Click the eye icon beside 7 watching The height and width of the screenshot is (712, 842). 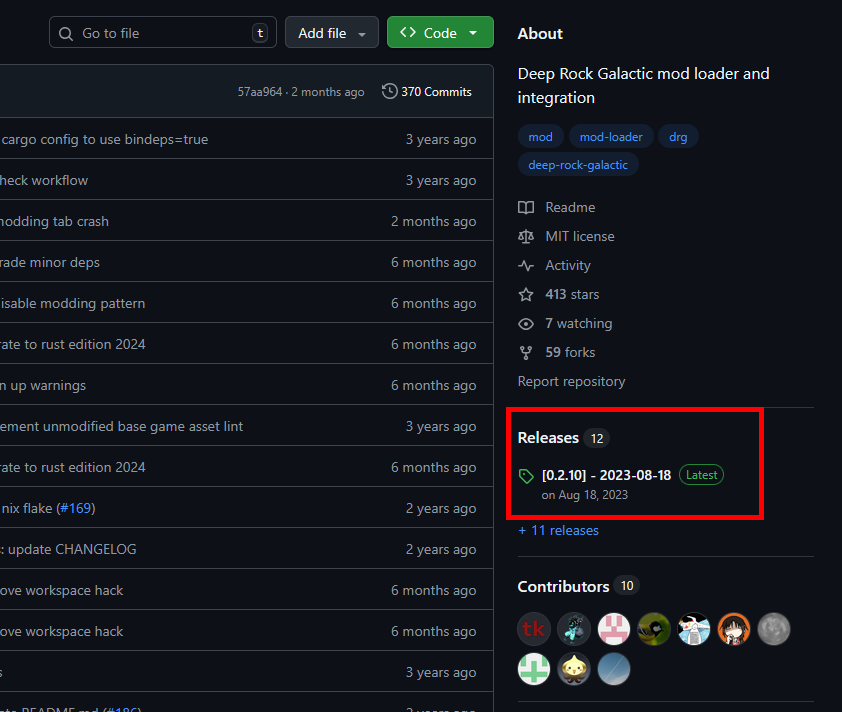click(x=526, y=324)
